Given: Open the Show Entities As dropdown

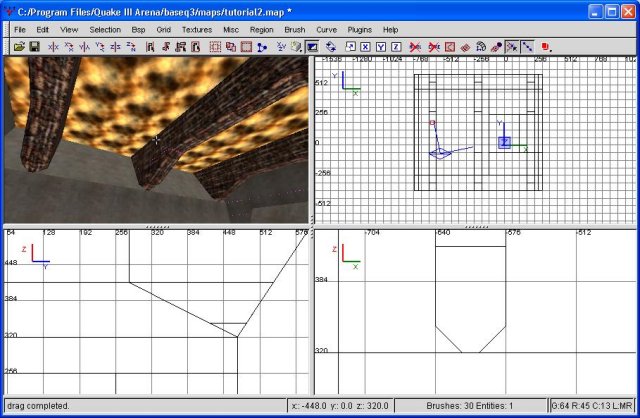Looking at the screenshot, I should point(547,47).
